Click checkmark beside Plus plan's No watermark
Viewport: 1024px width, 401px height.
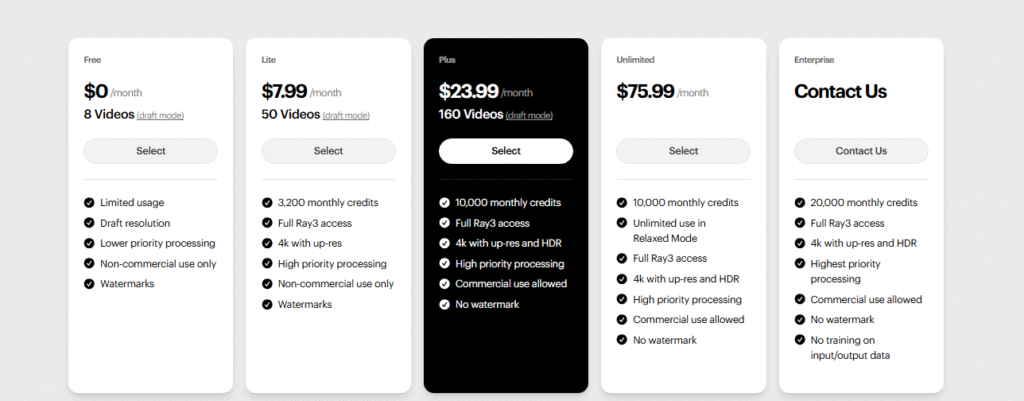point(445,304)
